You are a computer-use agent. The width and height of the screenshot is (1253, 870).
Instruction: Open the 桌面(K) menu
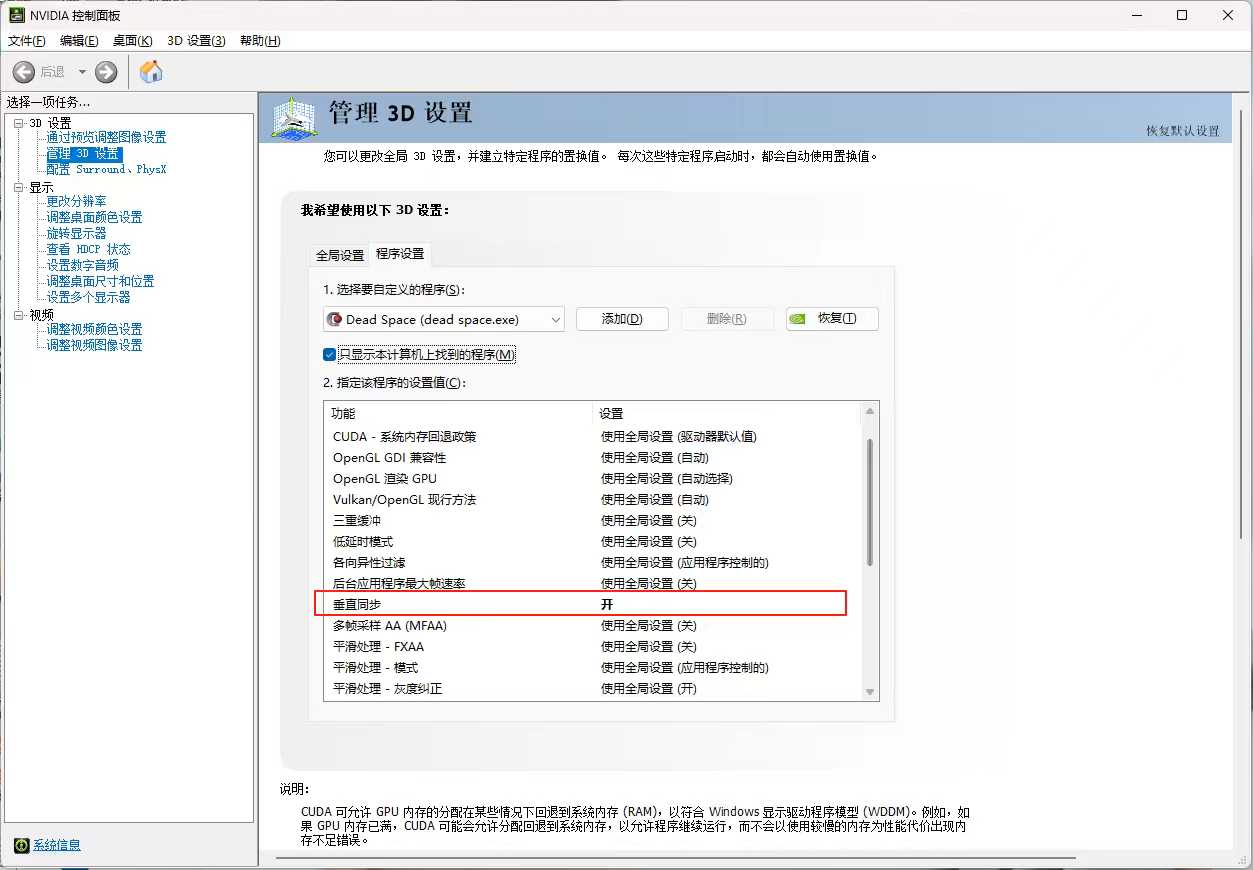(x=133, y=41)
